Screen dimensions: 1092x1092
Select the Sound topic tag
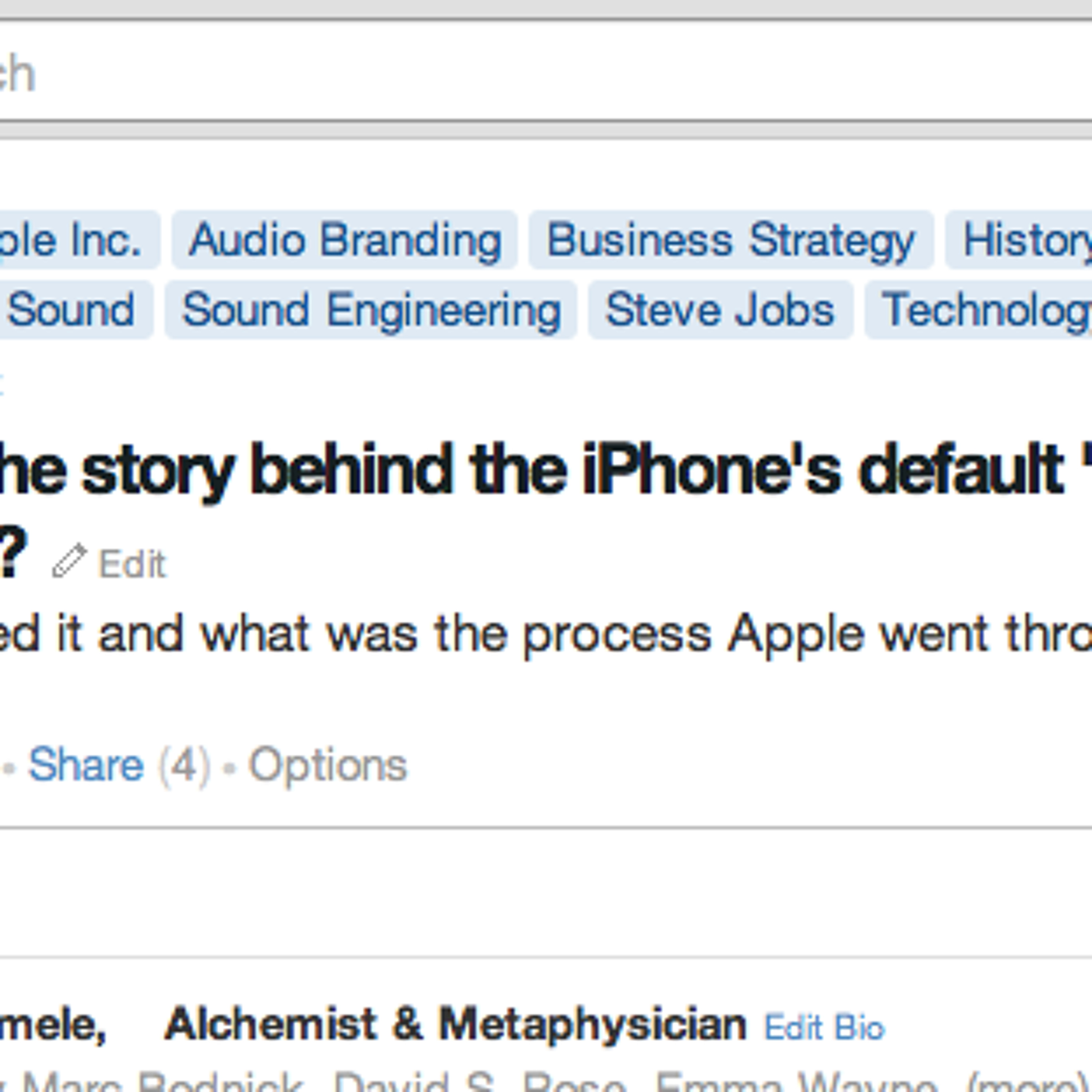click(76, 310)
